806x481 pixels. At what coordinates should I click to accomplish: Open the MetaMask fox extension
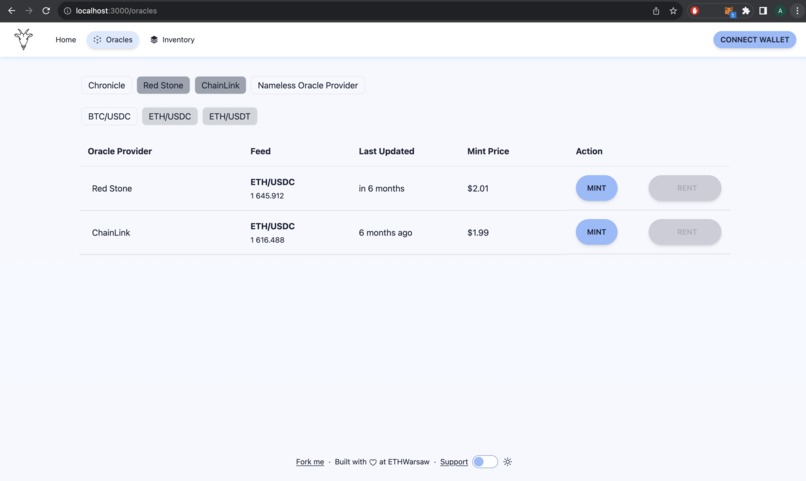729,11
